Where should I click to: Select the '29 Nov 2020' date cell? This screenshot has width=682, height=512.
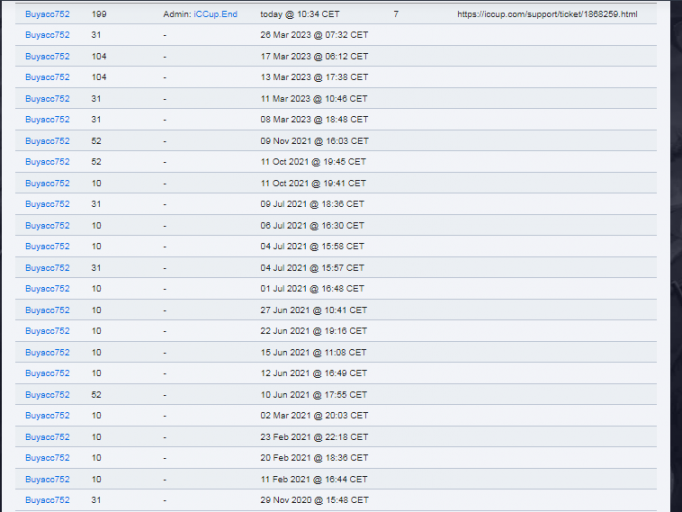click(x=314, y=500)
